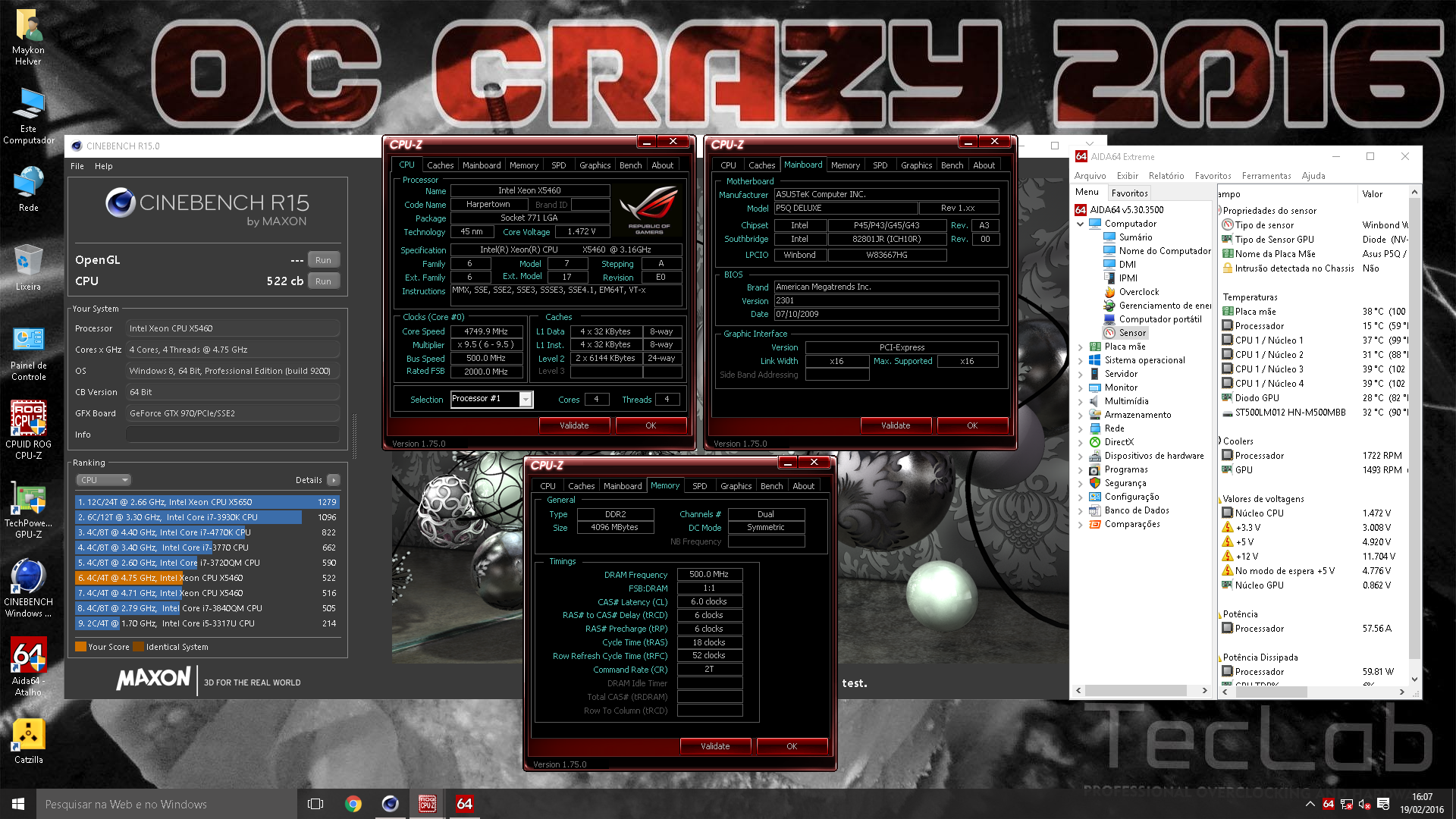Open the Este Computador desktop icon
Image resolution: width=1456 pixels, height=819 pixels.
[x=29, y=115]
